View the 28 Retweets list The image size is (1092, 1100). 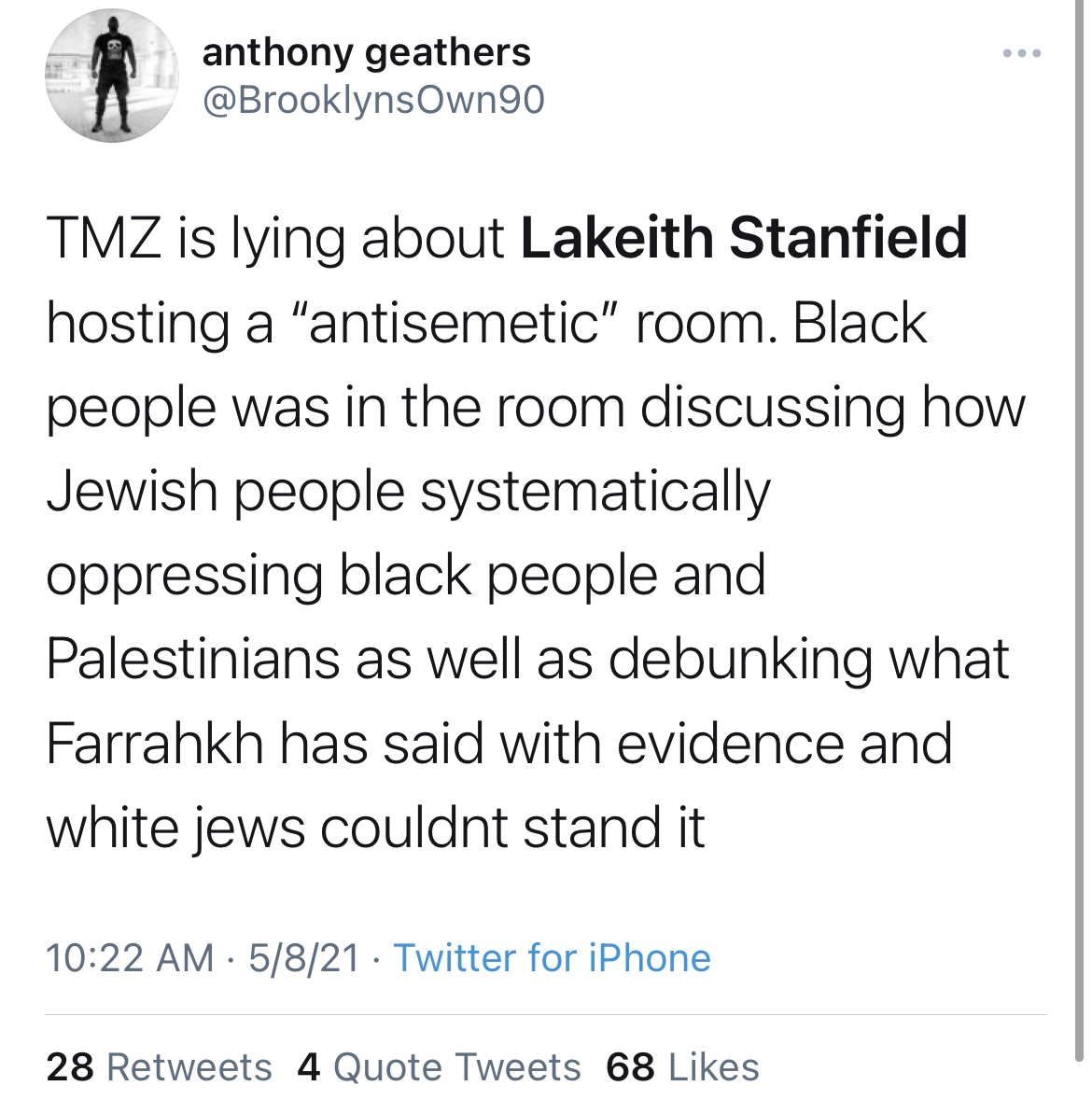[160, 1067]
